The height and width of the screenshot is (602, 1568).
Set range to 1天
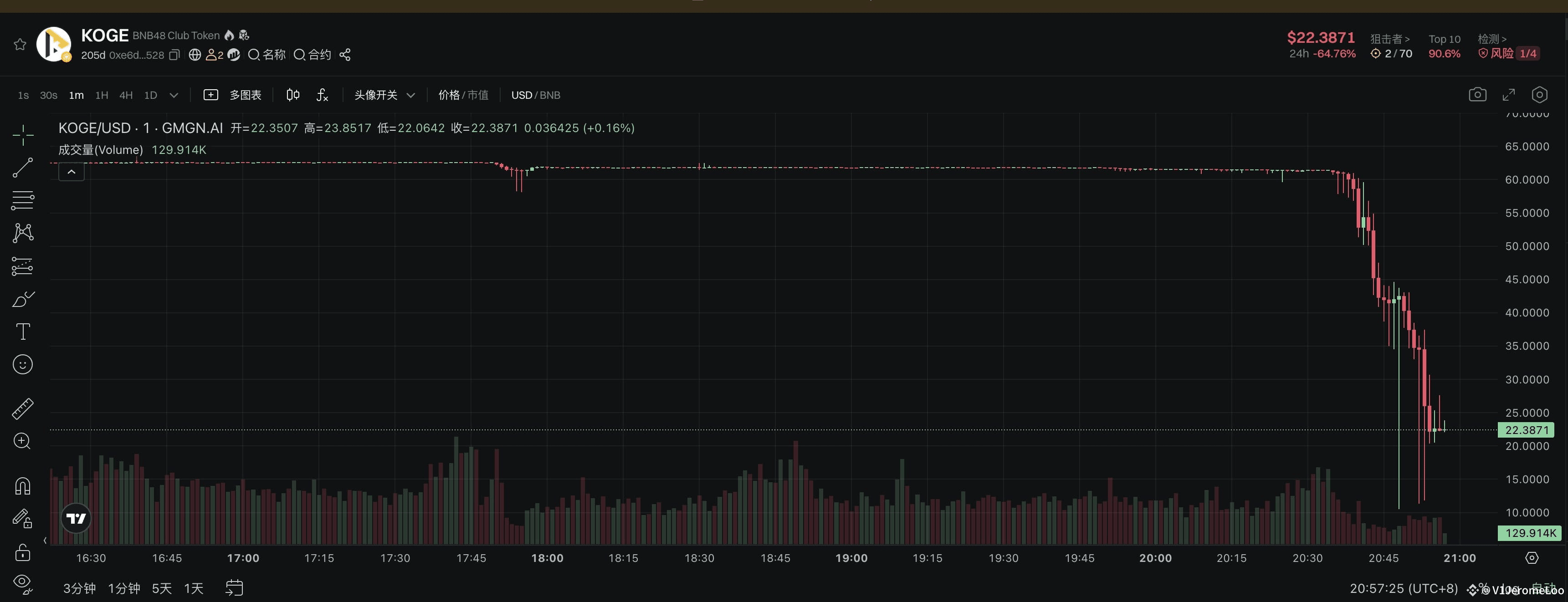click(194, 588)
